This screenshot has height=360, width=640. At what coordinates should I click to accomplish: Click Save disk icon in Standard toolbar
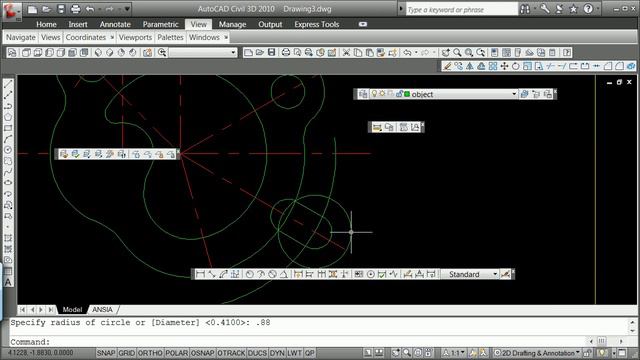pyautogui.click(x=271, y=53)
